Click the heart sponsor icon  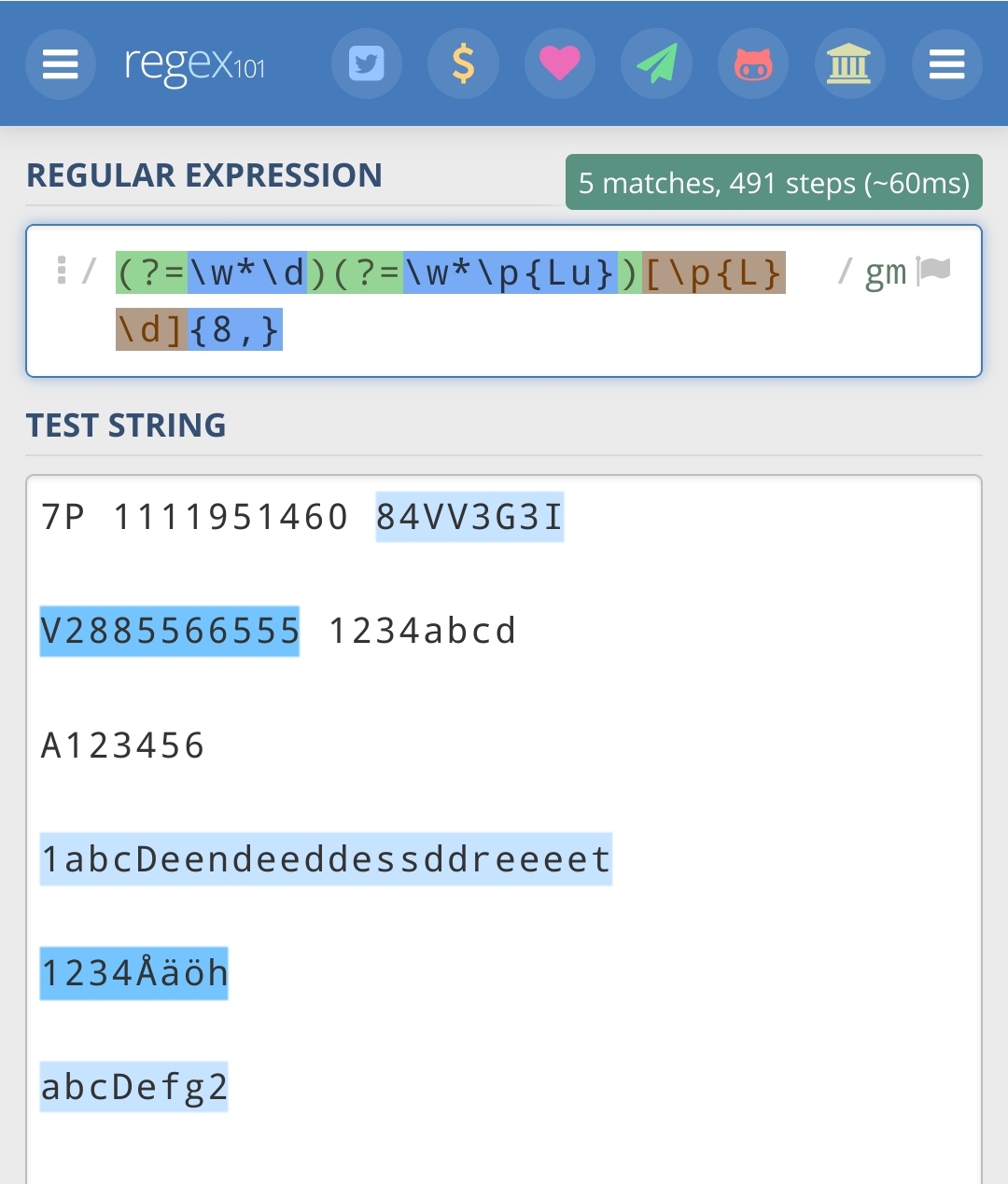click(x=560, y=63)
